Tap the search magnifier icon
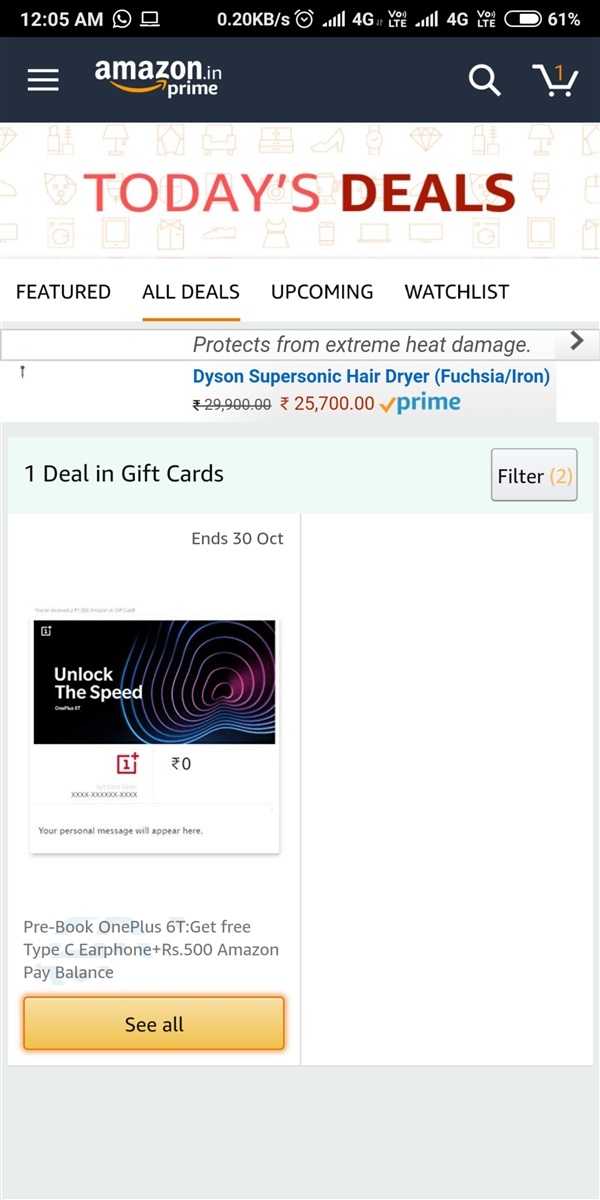Screen dimensions: 600x1200 tap(485, 80)
